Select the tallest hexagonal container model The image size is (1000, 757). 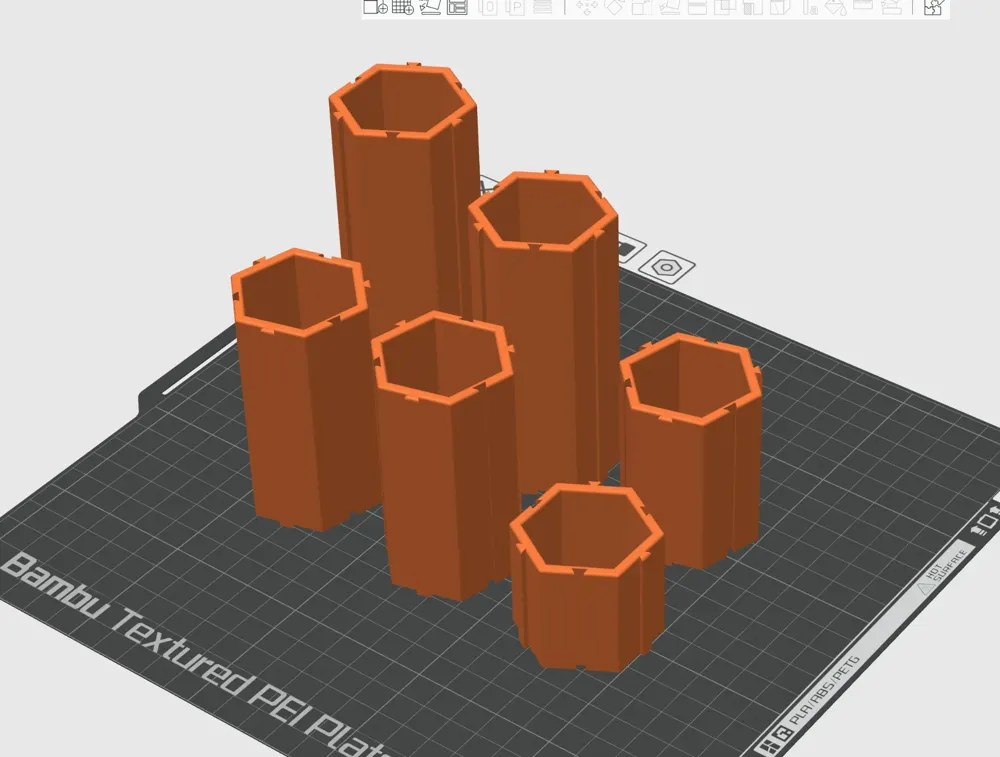(x=404, y=191)
